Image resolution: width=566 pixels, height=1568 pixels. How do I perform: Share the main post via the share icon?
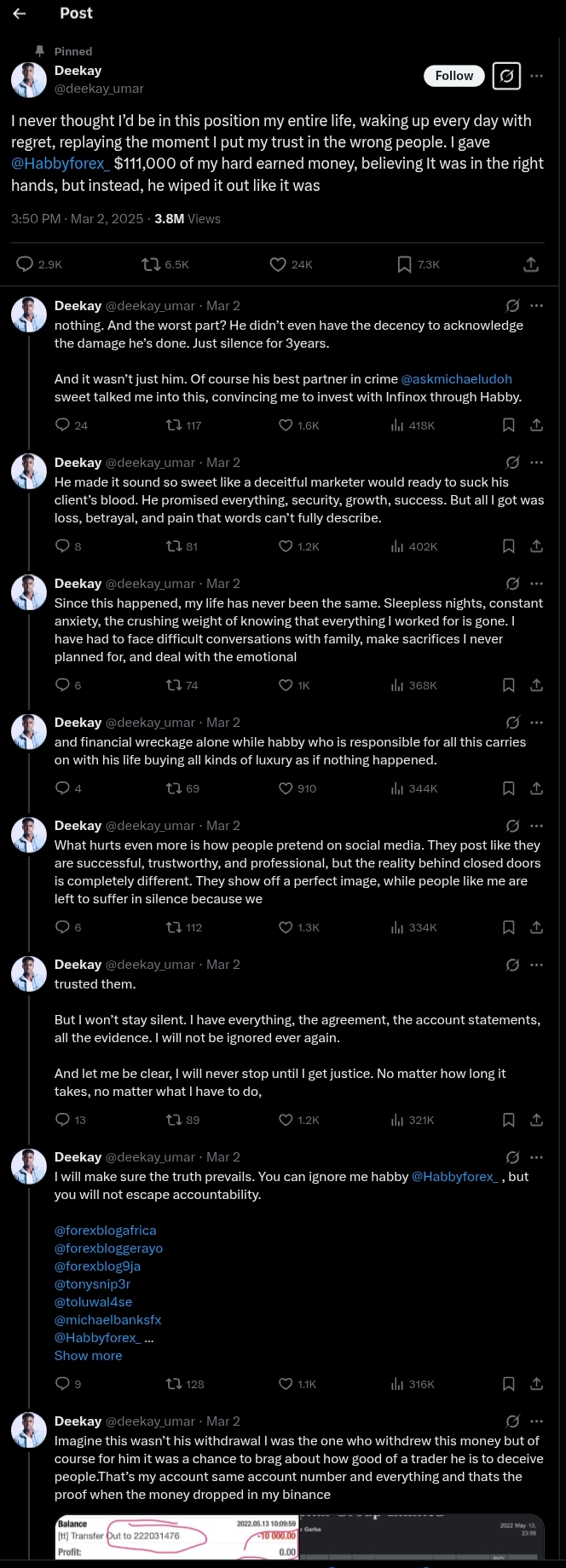coord(531,264)
